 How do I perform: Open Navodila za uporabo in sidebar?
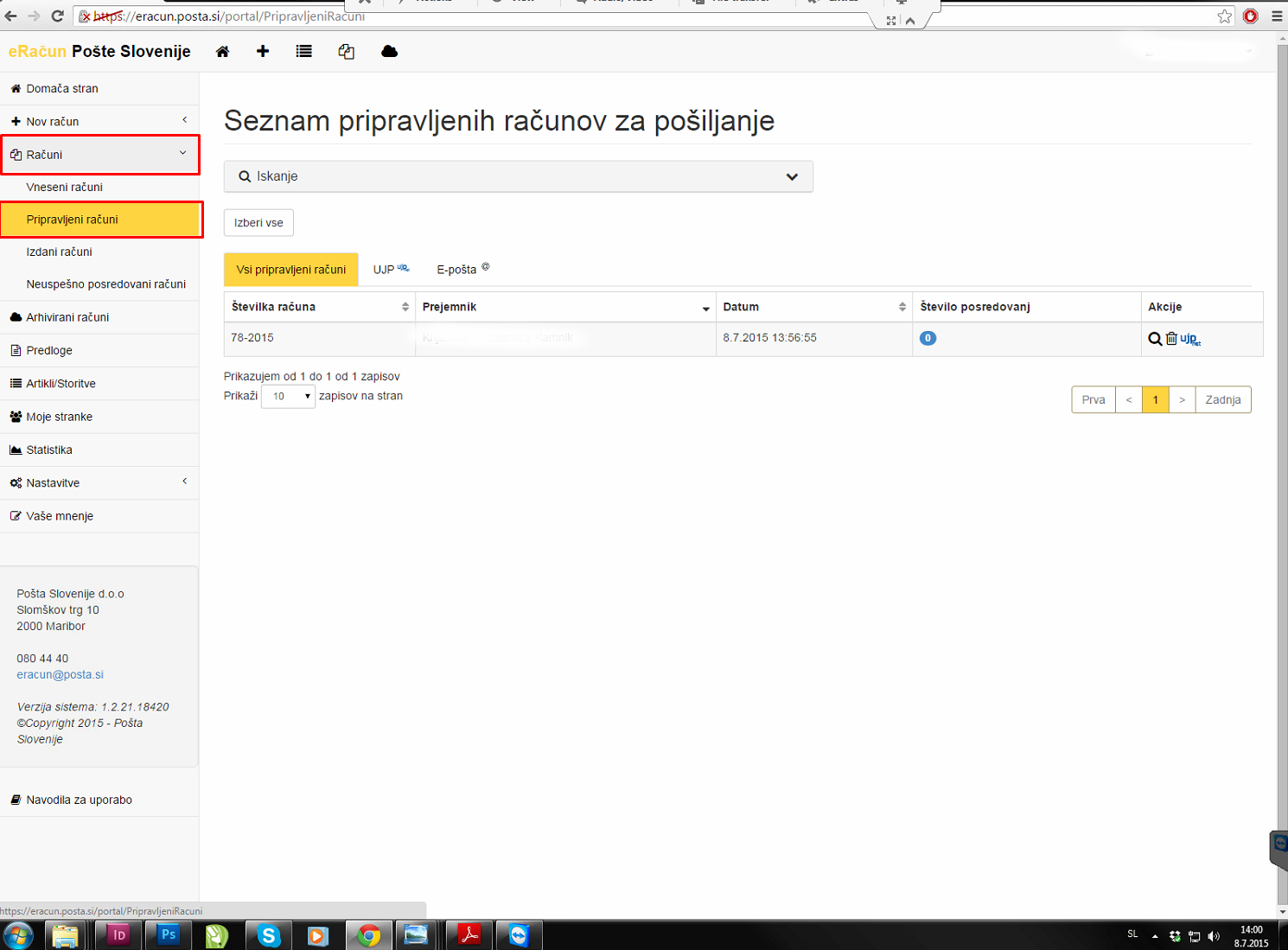tap(99, 800)
